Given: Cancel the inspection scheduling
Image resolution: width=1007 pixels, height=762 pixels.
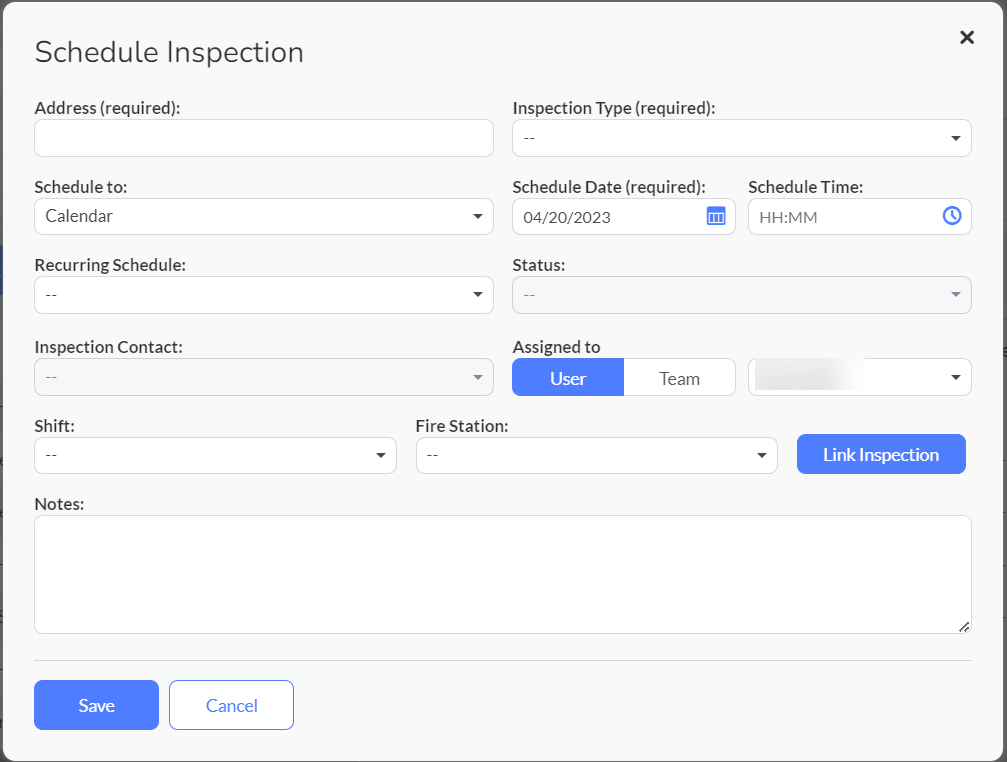Looking at the screenshot, I should coord(231,705).
